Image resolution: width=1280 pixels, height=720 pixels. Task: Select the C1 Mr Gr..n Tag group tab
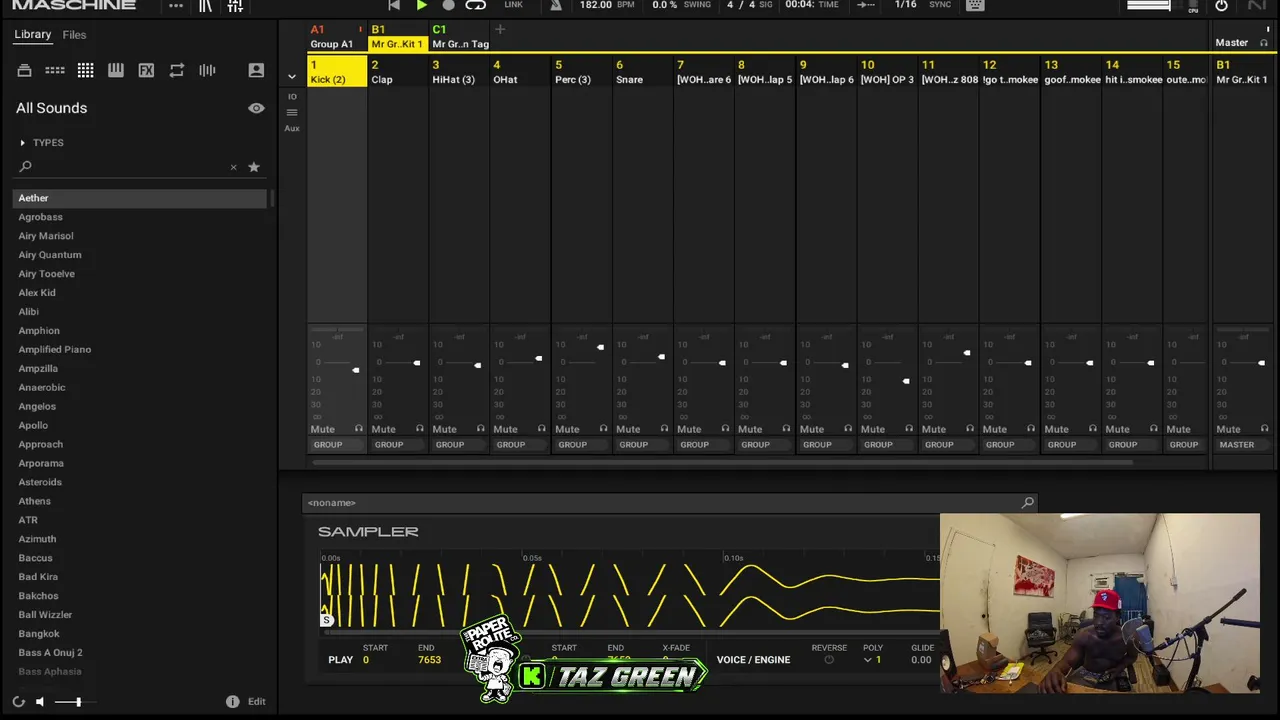[460, 37]
